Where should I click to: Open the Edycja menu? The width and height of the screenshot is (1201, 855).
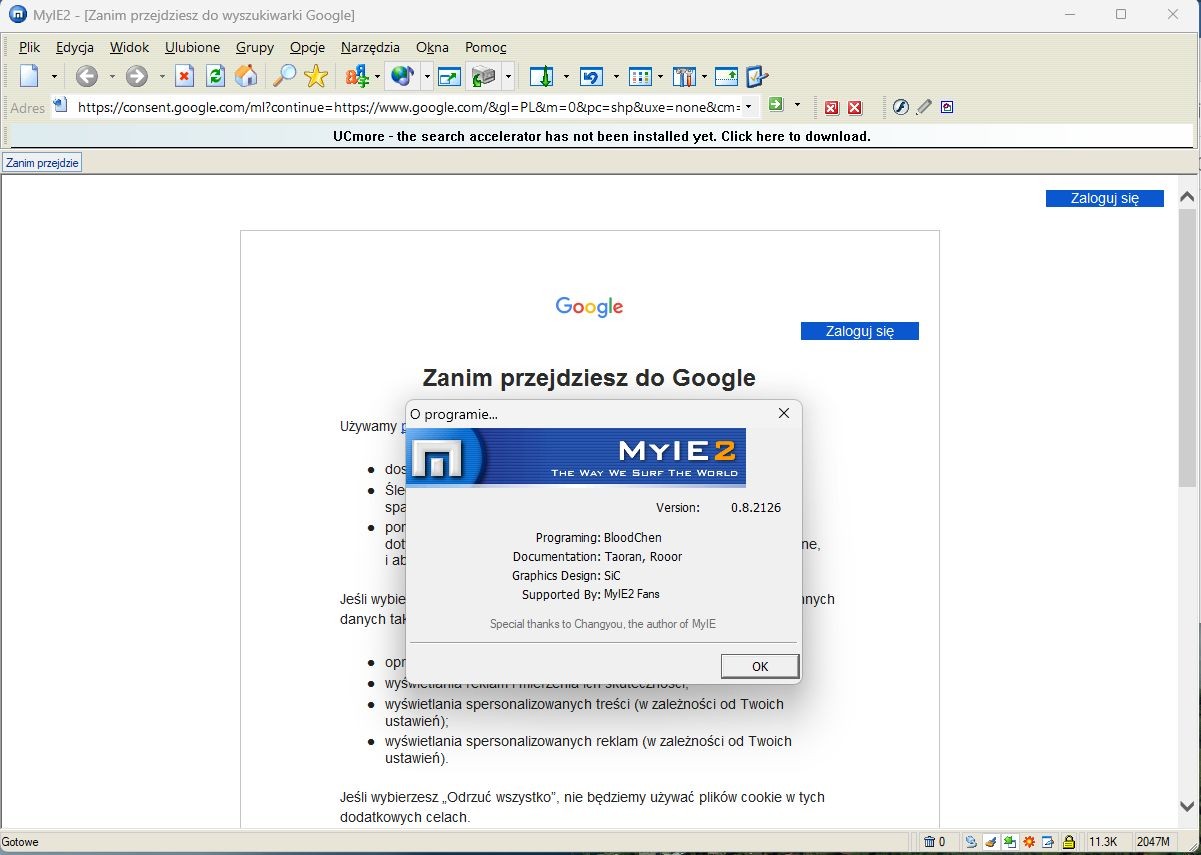pos(75,47)
